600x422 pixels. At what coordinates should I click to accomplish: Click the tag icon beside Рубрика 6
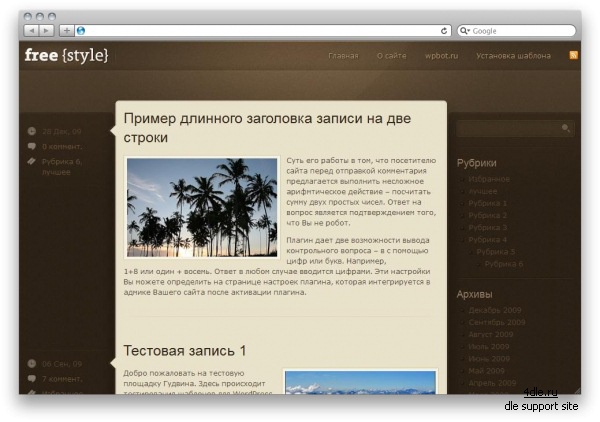coord(31,161)
